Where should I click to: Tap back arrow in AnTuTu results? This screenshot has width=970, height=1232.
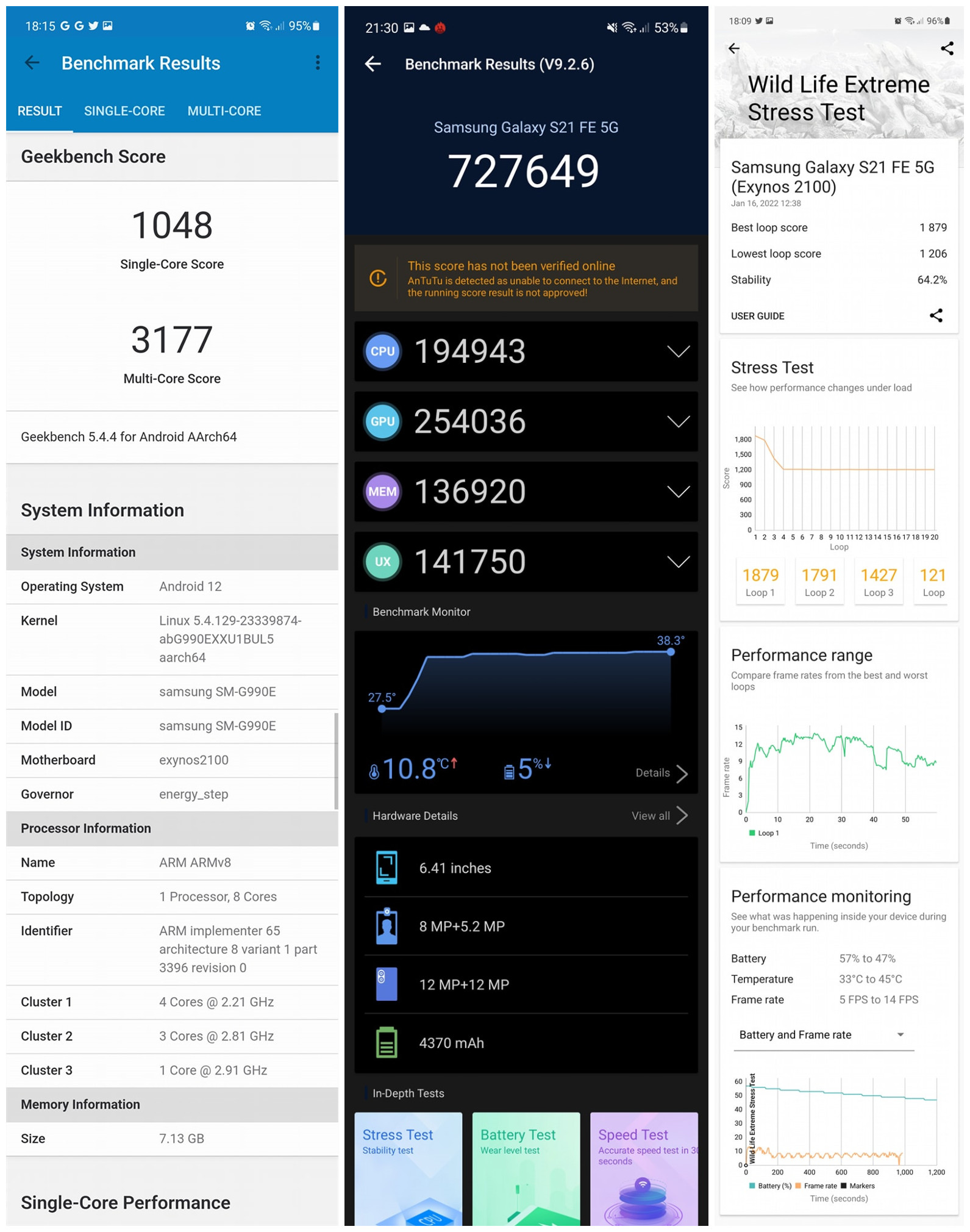tap(373, 64)
